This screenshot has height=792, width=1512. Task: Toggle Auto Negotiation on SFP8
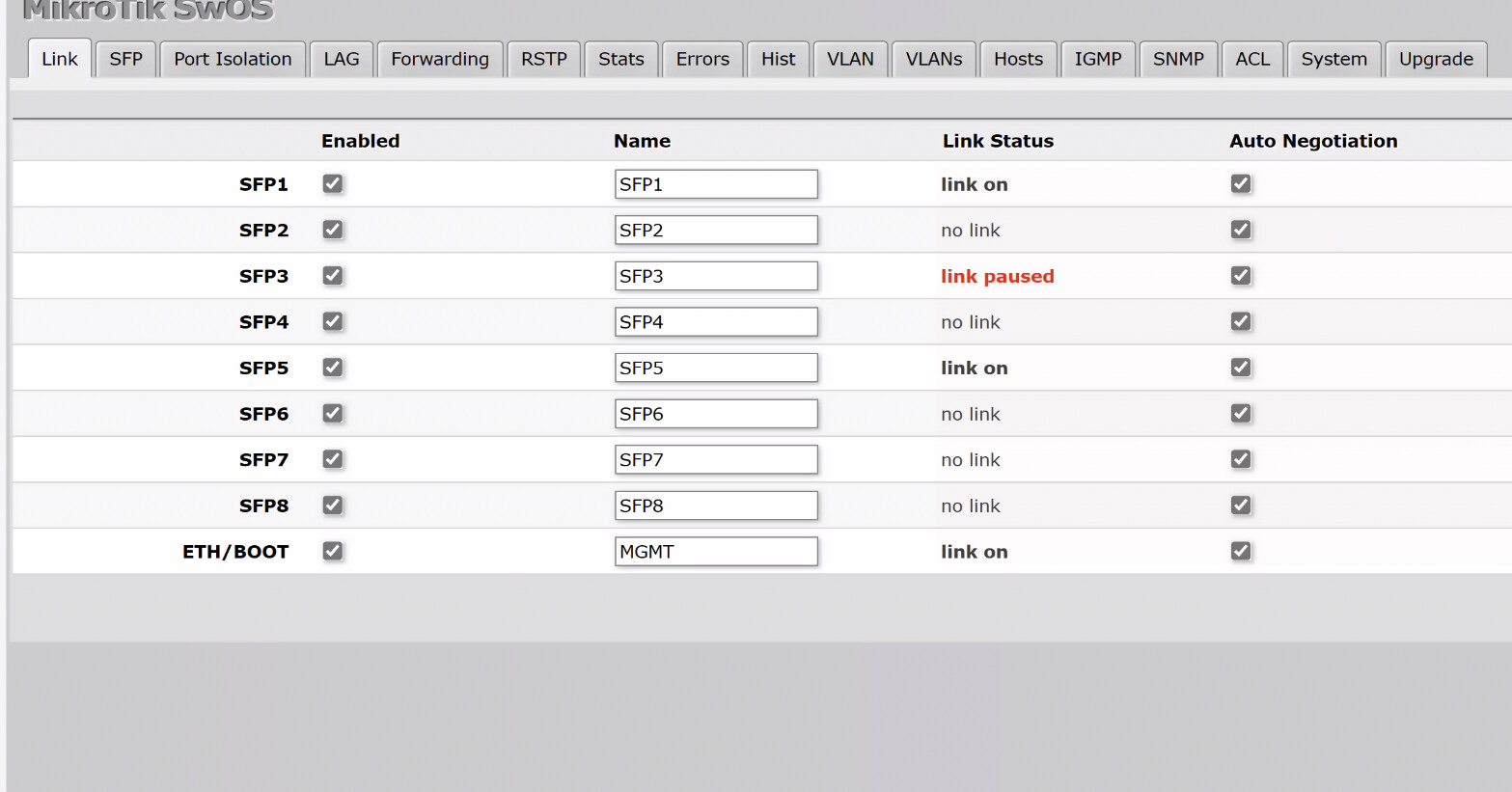pyautogui.click(x=1241, y=505)
